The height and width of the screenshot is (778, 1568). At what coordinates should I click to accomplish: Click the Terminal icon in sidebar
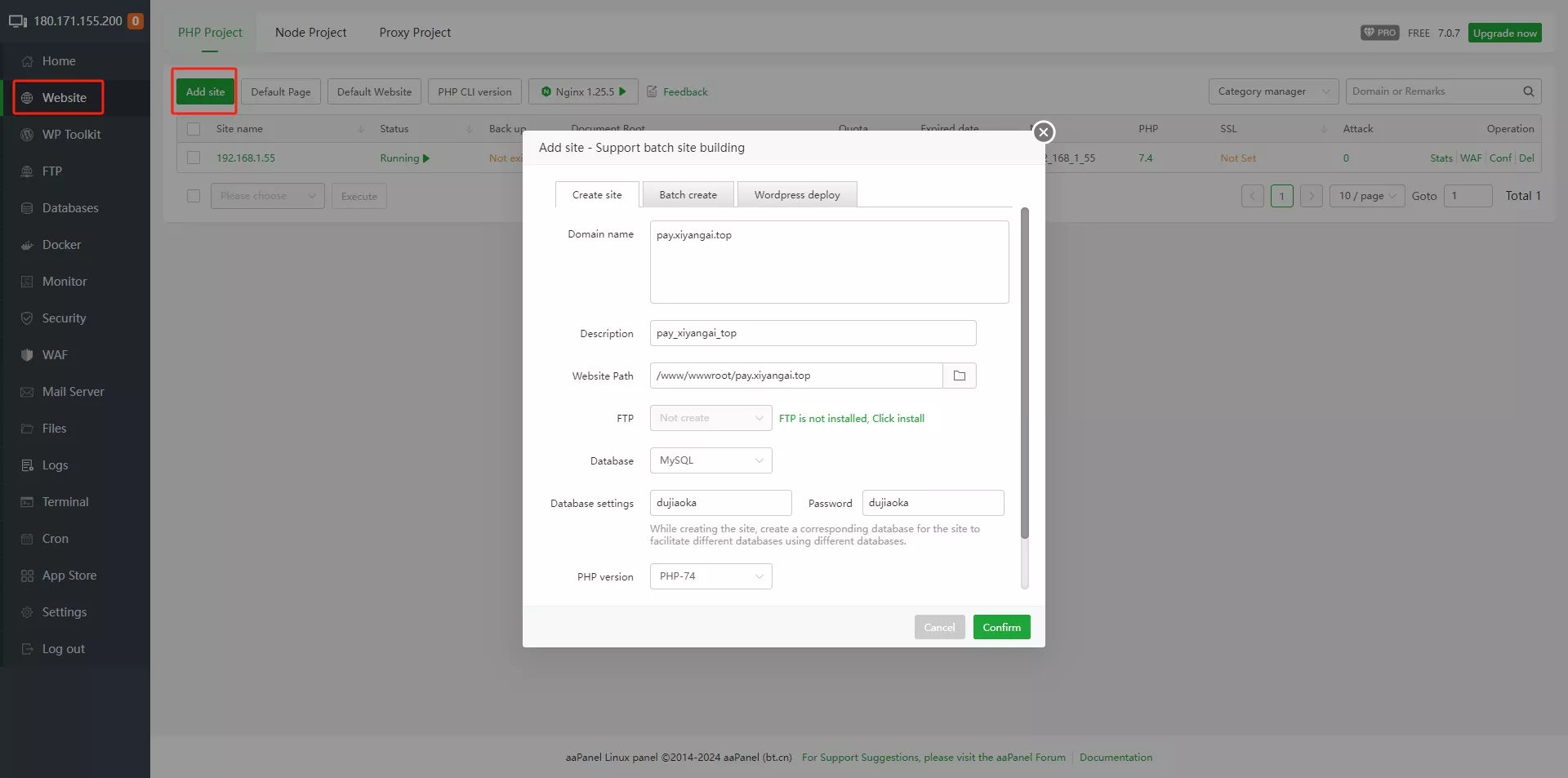pyautogui.click(x=27, y=502)
